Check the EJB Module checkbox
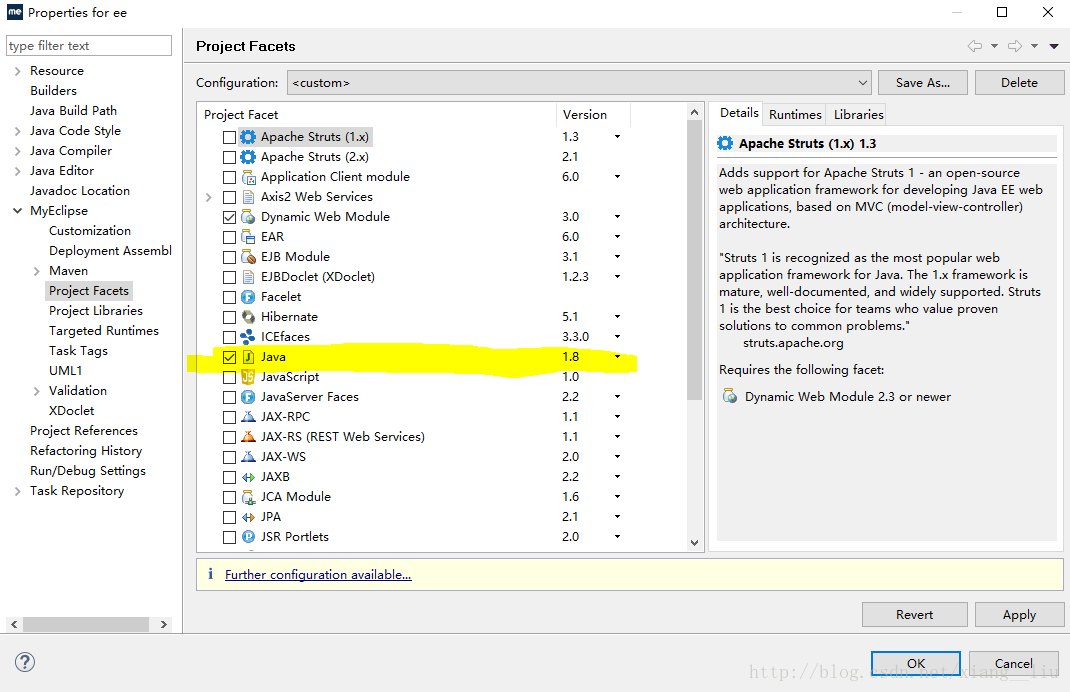Image resolution: width=1070 pixels, height=692 pixels. [x=229, y=257]
